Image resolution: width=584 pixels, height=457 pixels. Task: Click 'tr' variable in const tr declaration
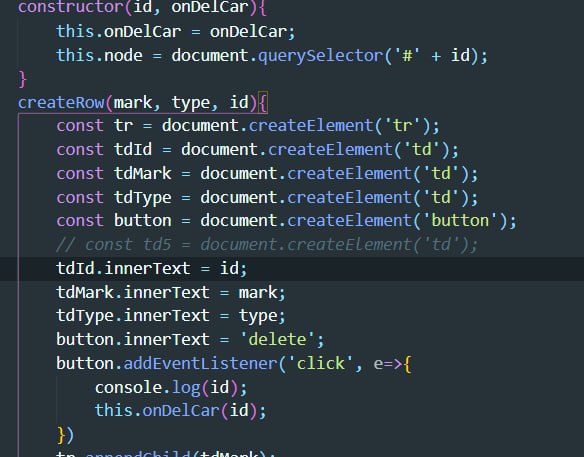click(x=124, y=126)
